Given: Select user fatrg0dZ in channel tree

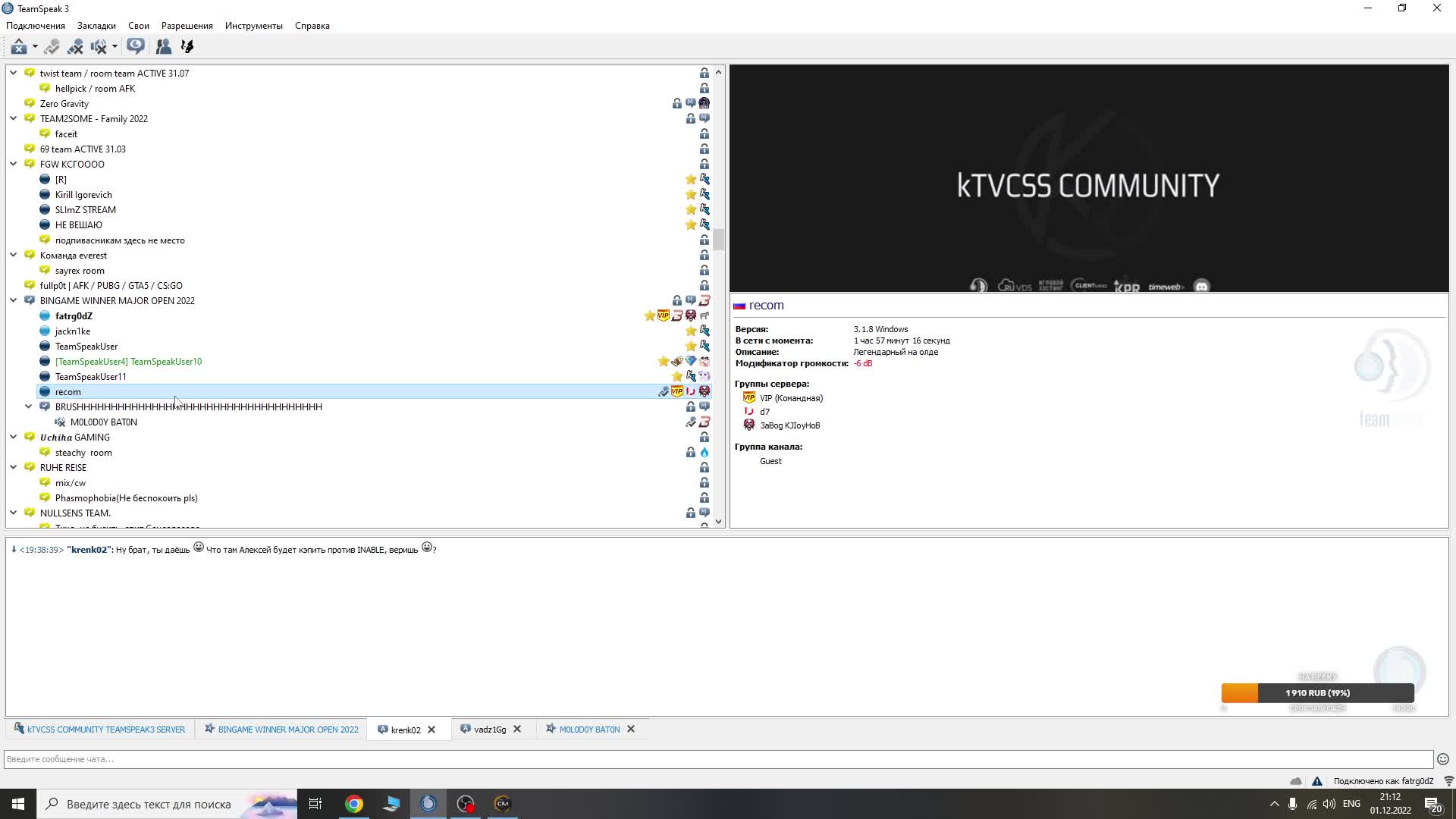Looking at the screenshot, I should pyautogui.click(x=74, y=316).
